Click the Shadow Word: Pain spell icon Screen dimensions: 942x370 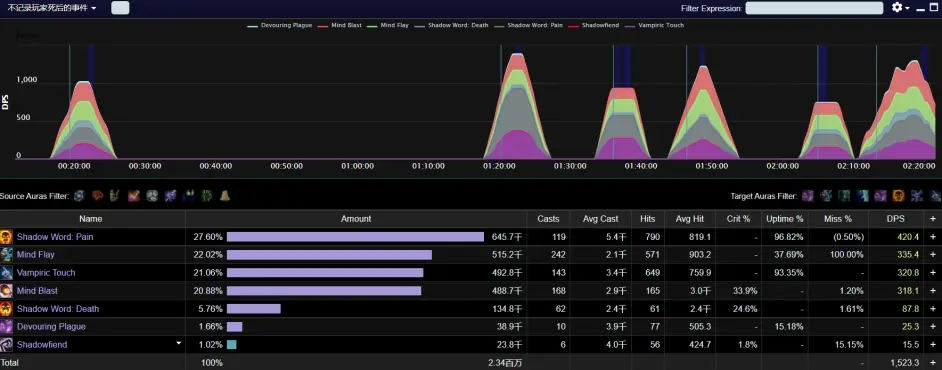(x=7, y=237)
